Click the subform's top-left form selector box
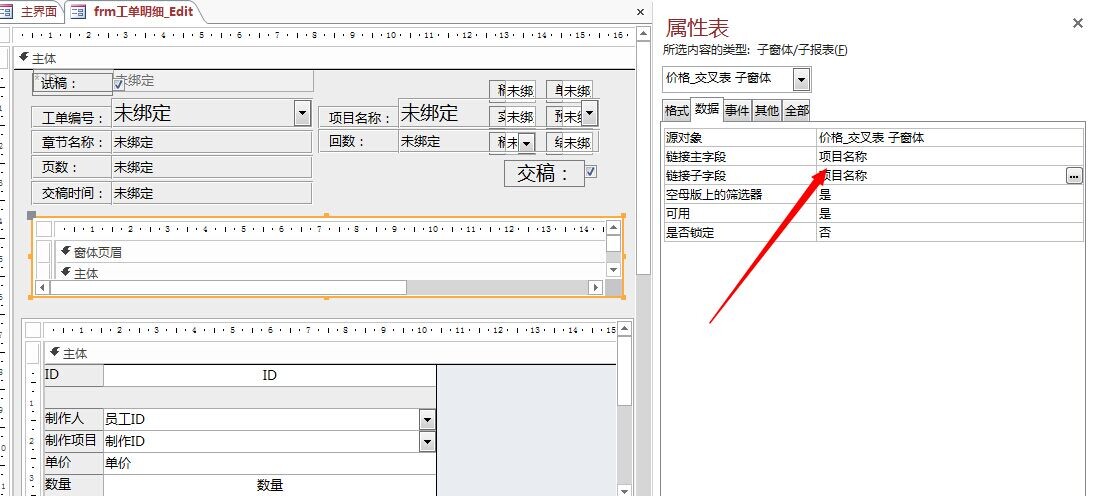 click(44, 228)
